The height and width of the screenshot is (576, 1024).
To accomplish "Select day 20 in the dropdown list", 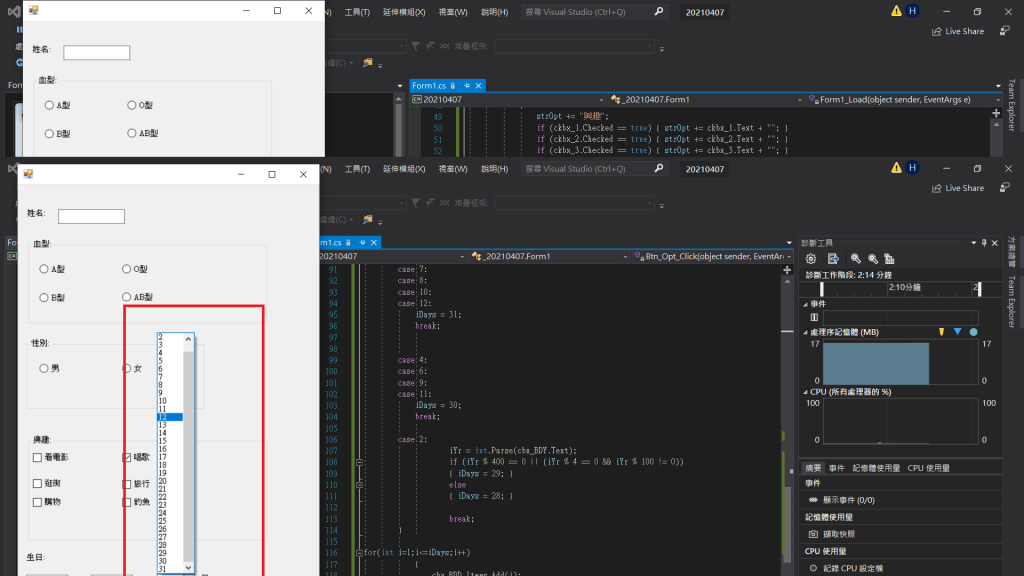I will click(x=170, y=481).
